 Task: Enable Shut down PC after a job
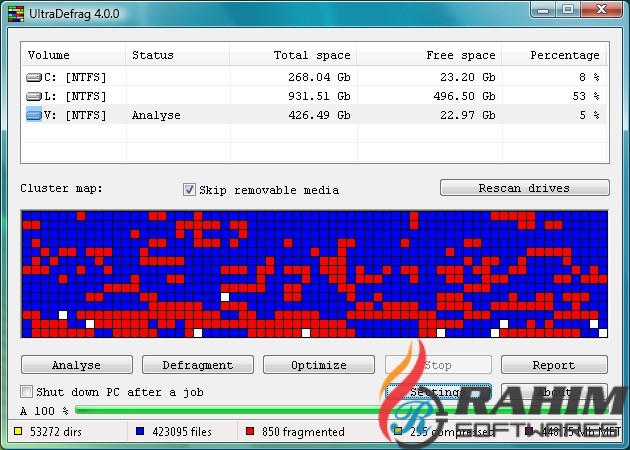pyautogui.click(x=27, y=391)
